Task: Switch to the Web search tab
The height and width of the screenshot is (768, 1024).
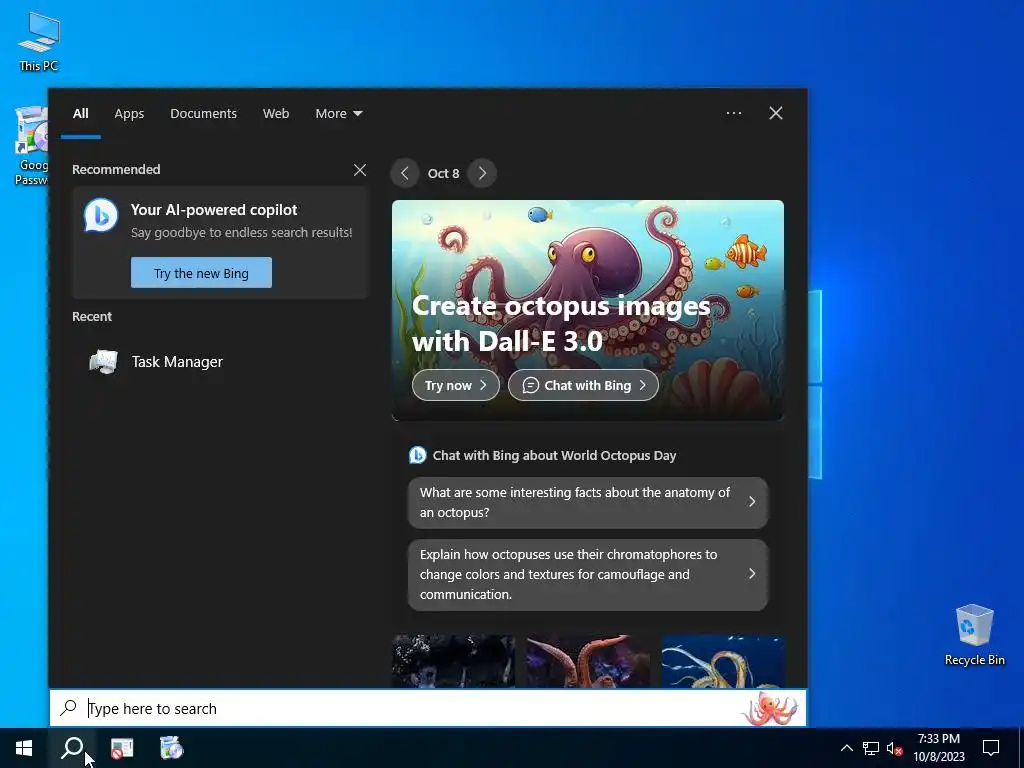Action: tap(276, 114)
